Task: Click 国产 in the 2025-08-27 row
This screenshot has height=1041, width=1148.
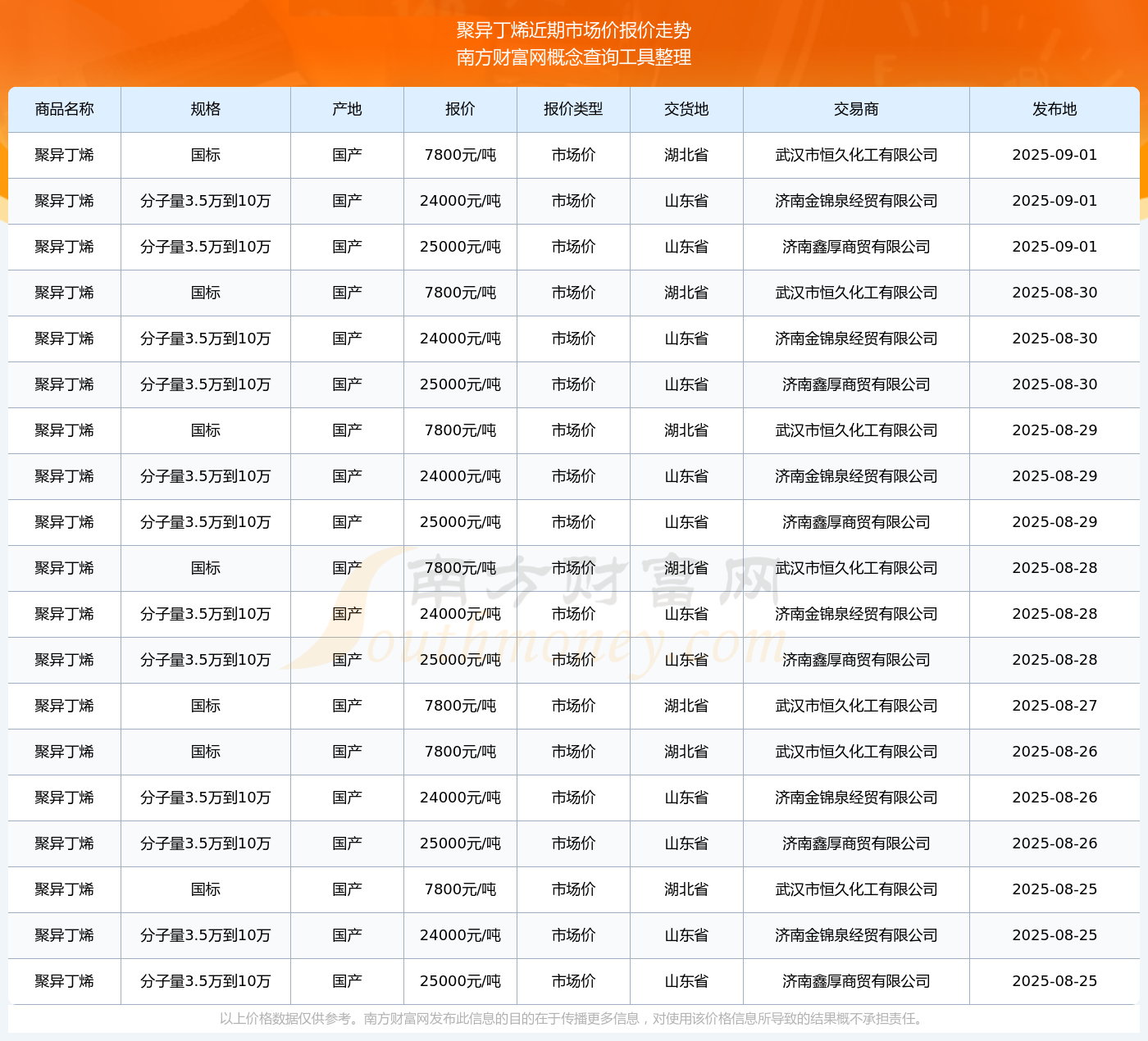Action: 347,706
